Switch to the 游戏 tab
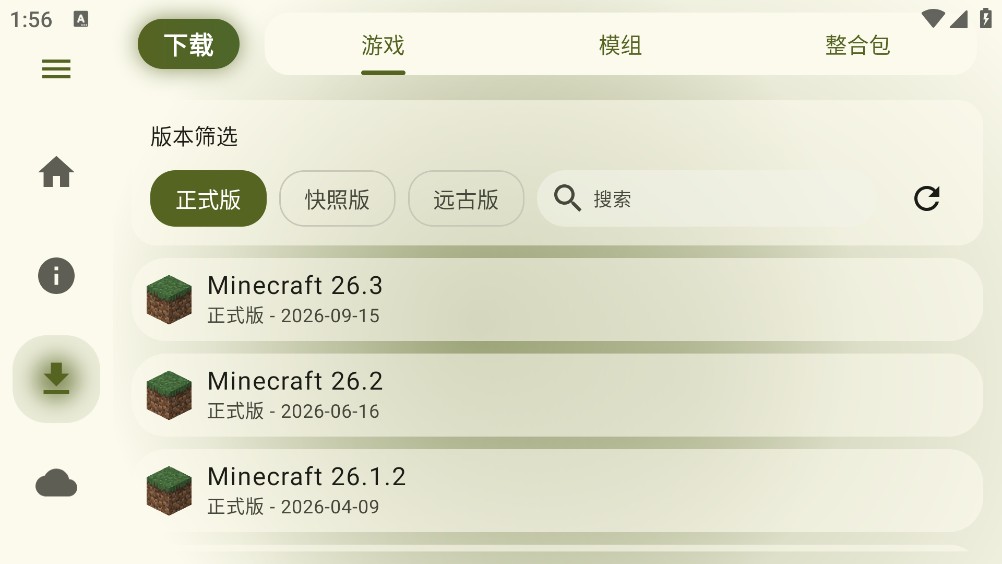Image resolution: width=1002 pixels, height=564 pixels. pos(383,45)
